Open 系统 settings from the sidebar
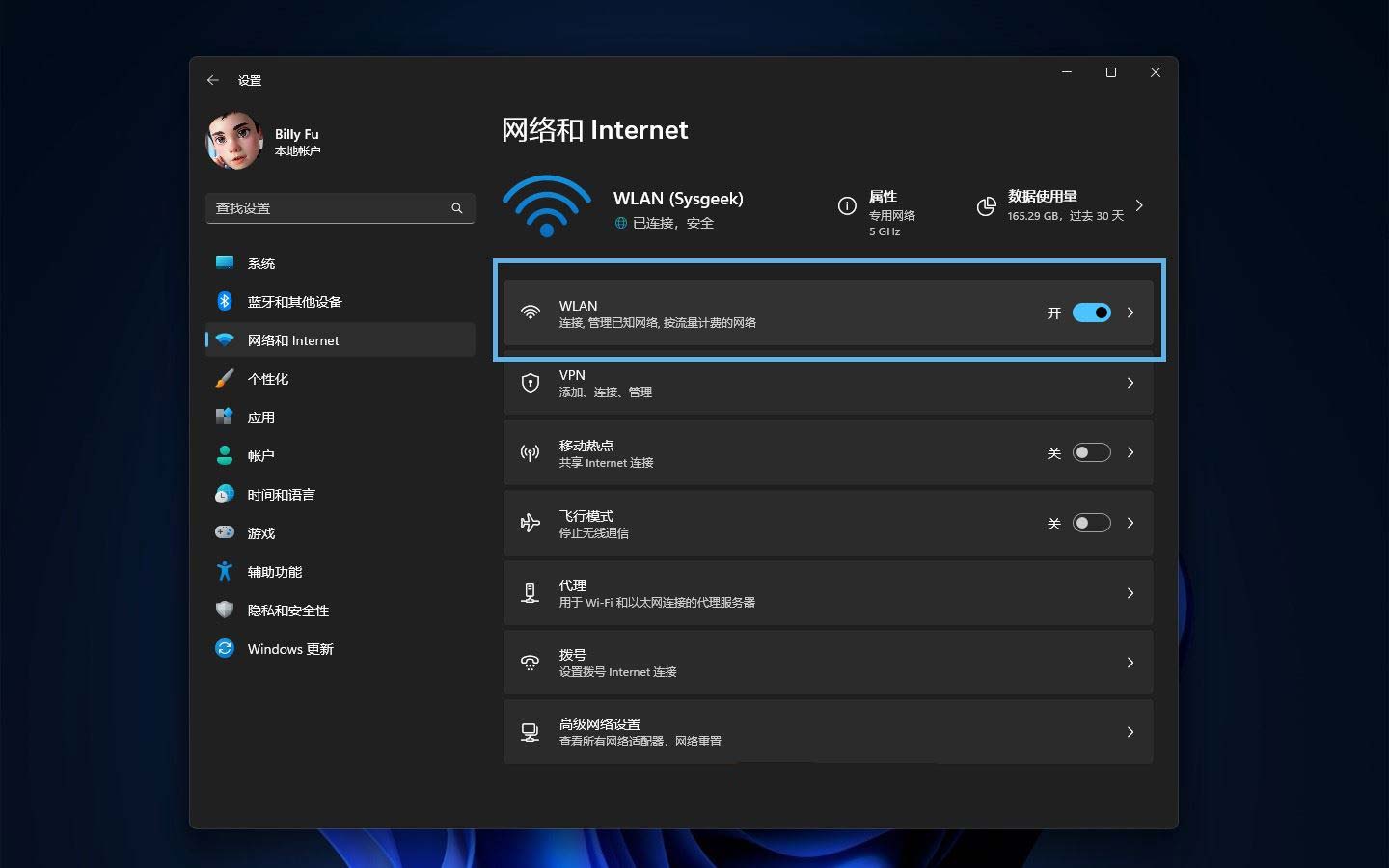Screen dimensions: 1389x868 pyautogui.click(x=261, y=262)
